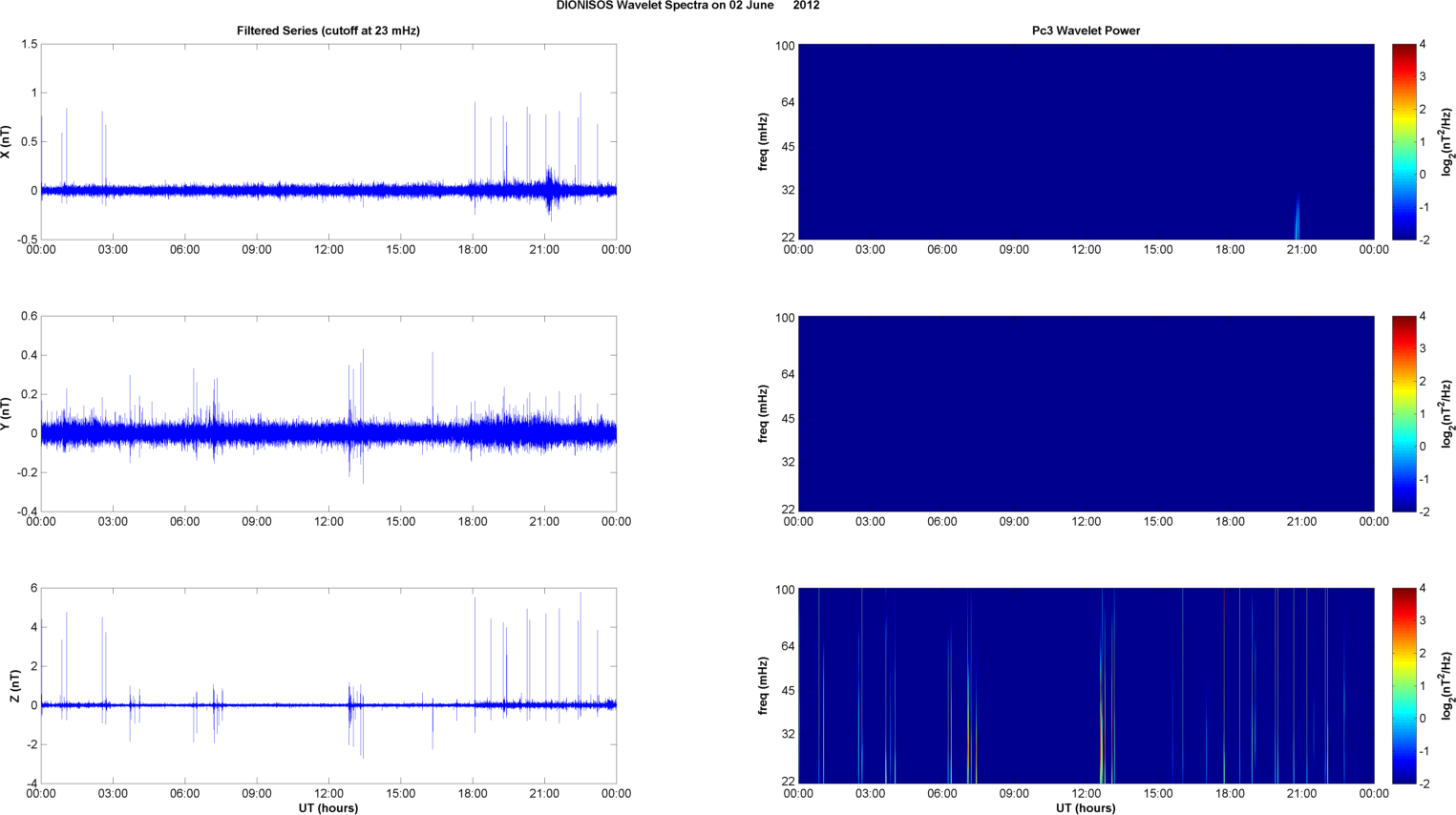
Task: Click the '0.6' tick on the Y plot
Action: click(29, 317)
